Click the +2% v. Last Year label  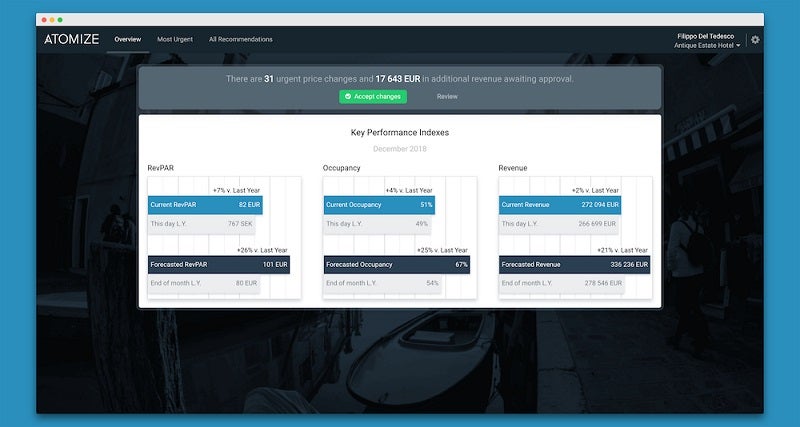coord(595,190)
